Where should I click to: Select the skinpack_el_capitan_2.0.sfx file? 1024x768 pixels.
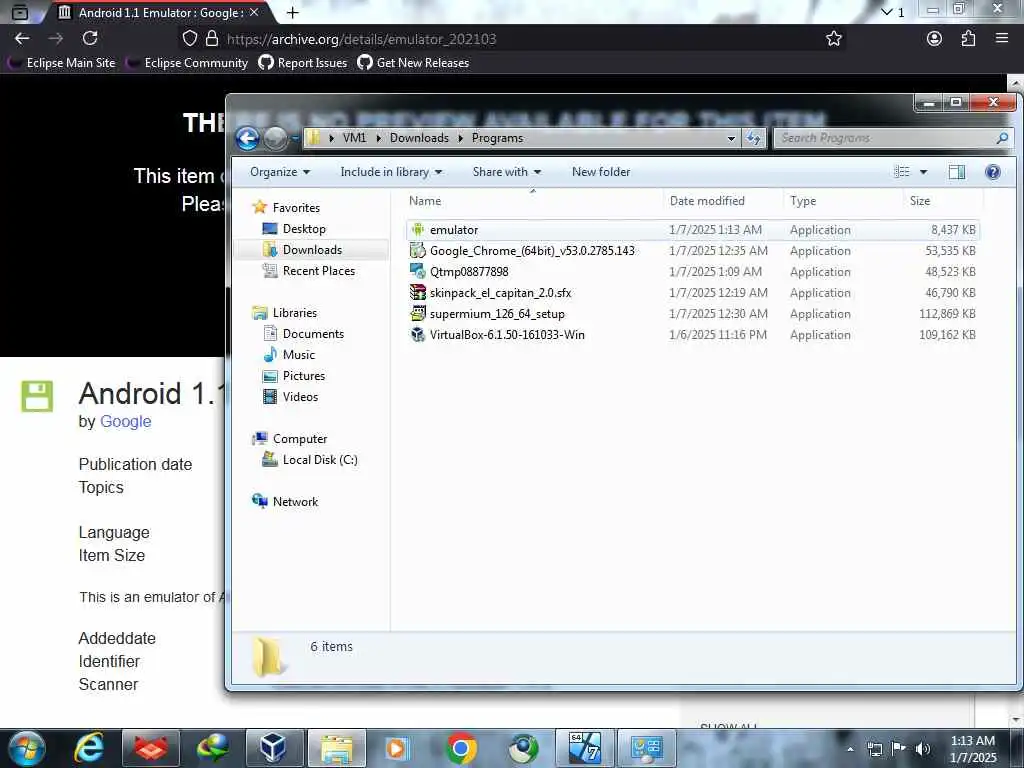point(692,293)
